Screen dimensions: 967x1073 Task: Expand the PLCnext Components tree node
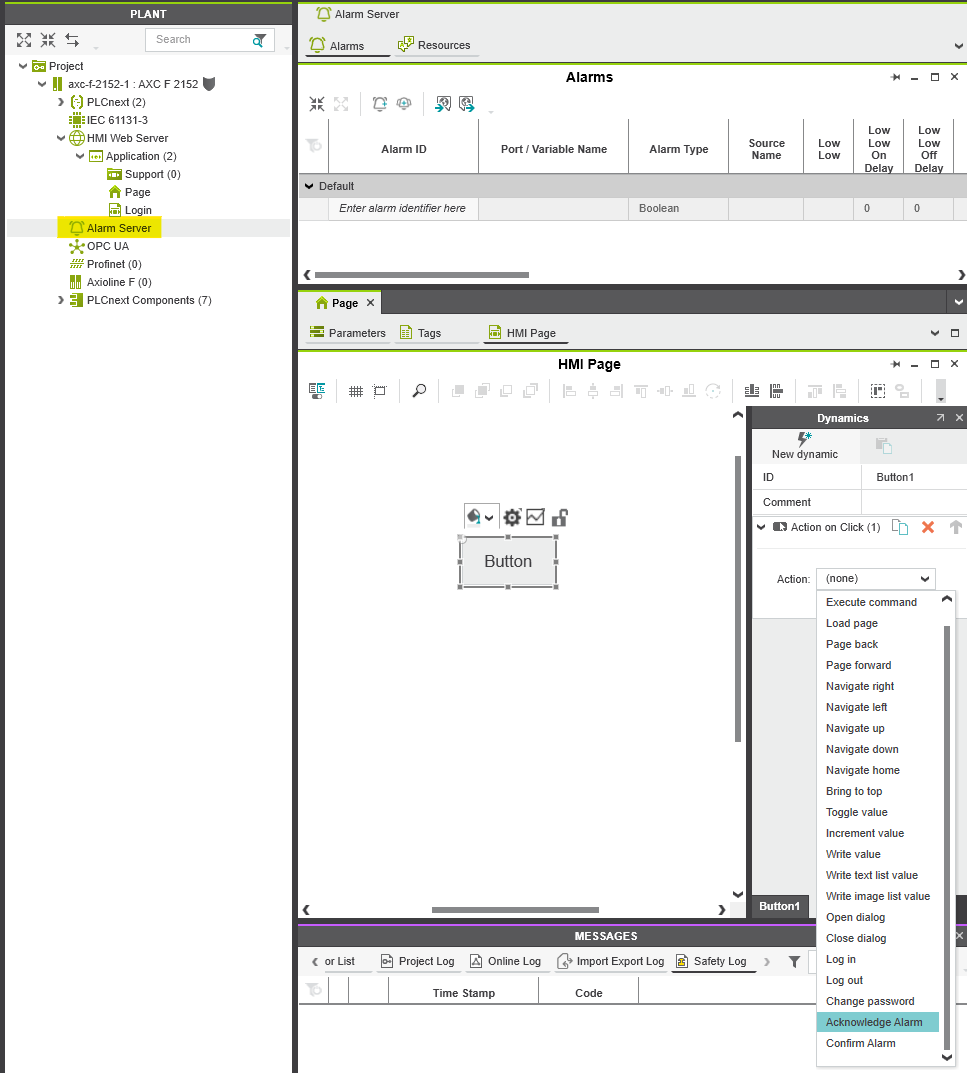[x=61, y=300]
